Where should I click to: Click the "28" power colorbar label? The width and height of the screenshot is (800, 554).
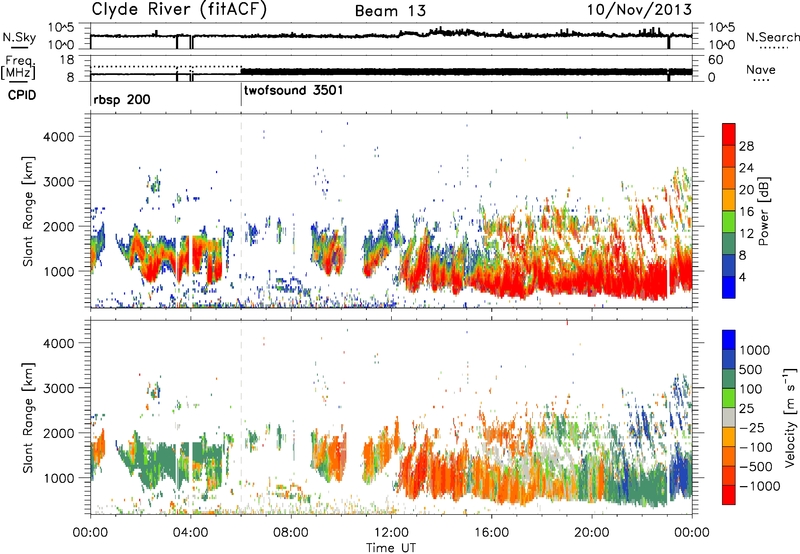746,146
